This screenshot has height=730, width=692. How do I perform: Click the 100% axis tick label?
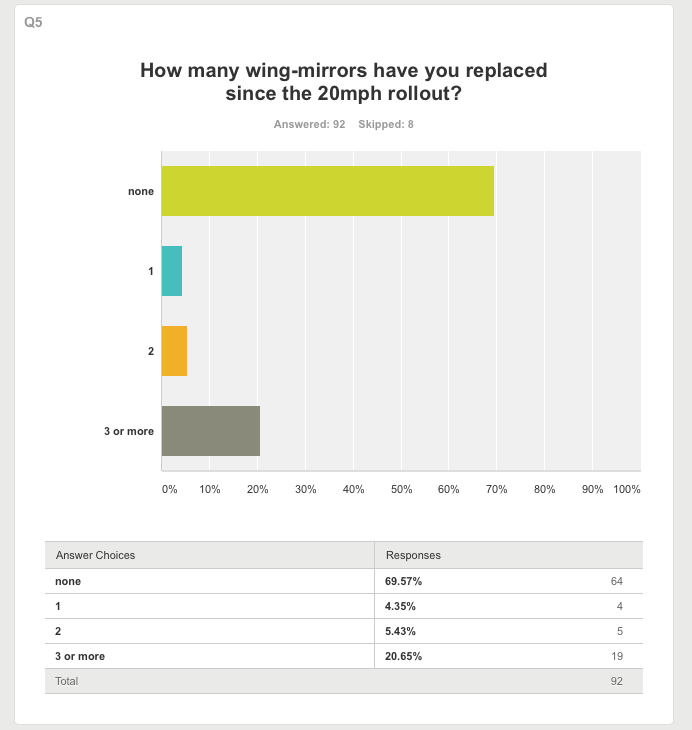click(x=627, y=489)
